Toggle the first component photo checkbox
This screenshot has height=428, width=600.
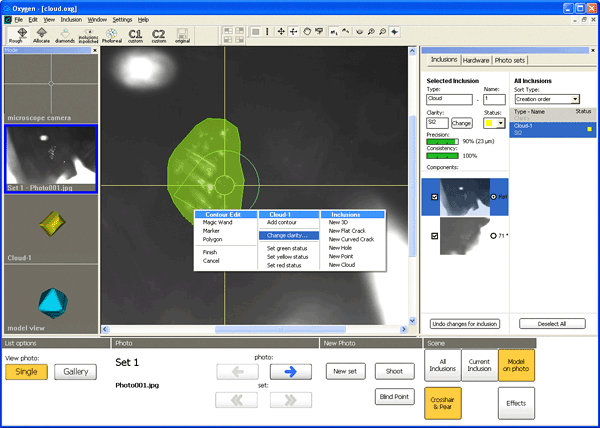point(432,197)
